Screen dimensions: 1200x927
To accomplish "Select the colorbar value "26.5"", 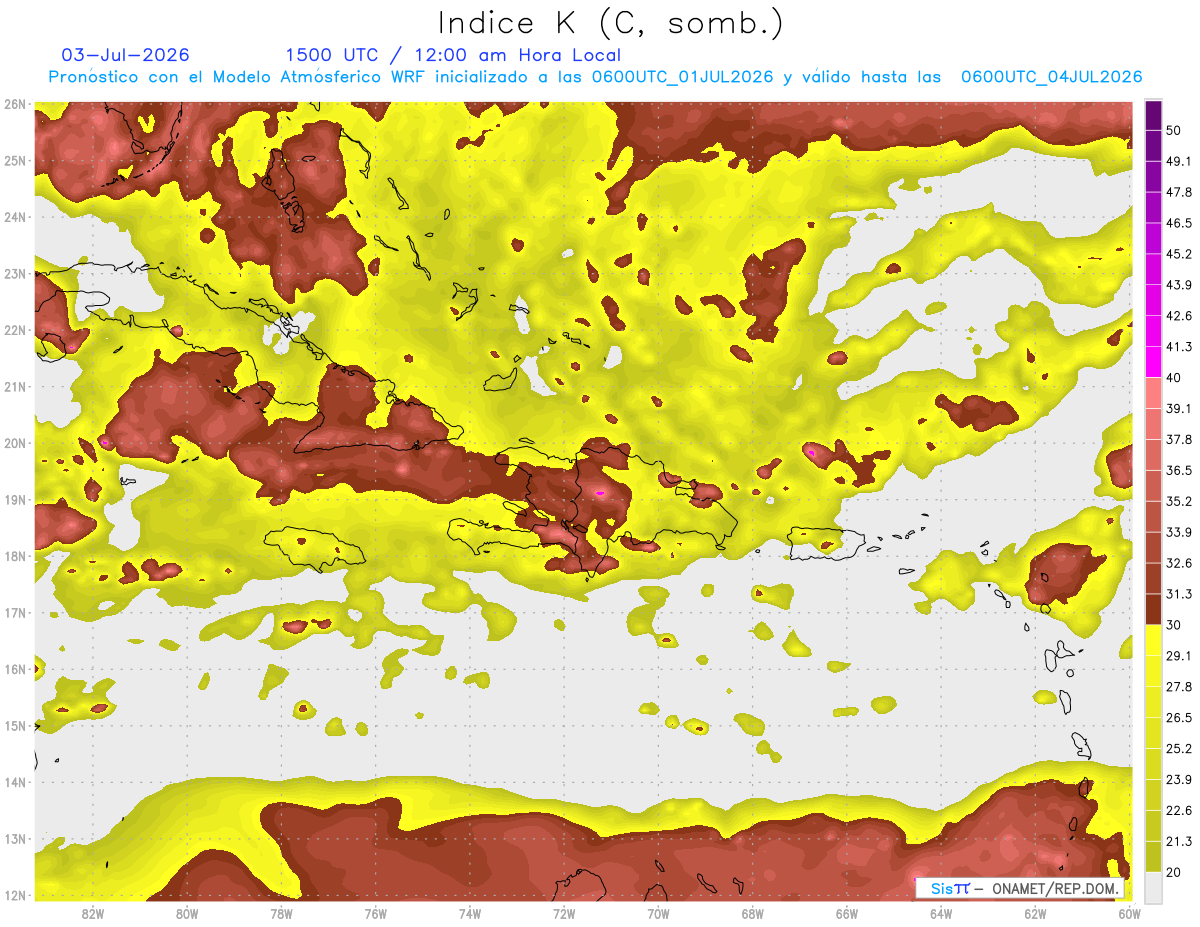I will coord(1179,718).
